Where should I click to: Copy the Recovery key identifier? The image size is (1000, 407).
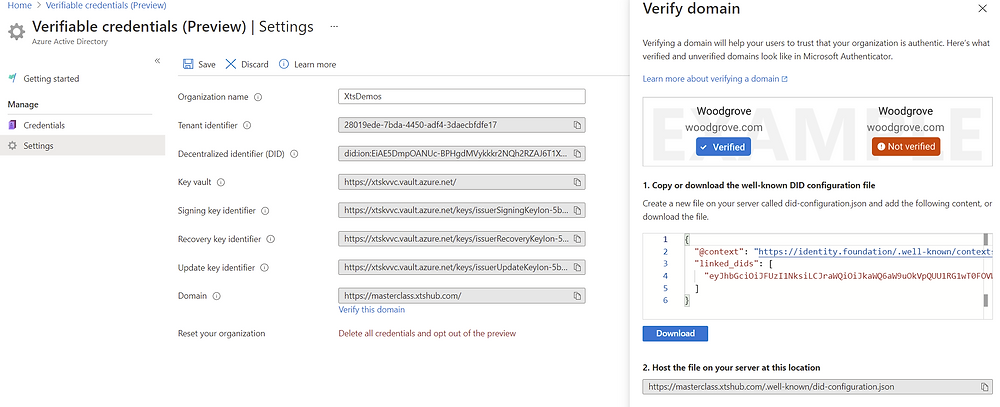tap(577, 239)
